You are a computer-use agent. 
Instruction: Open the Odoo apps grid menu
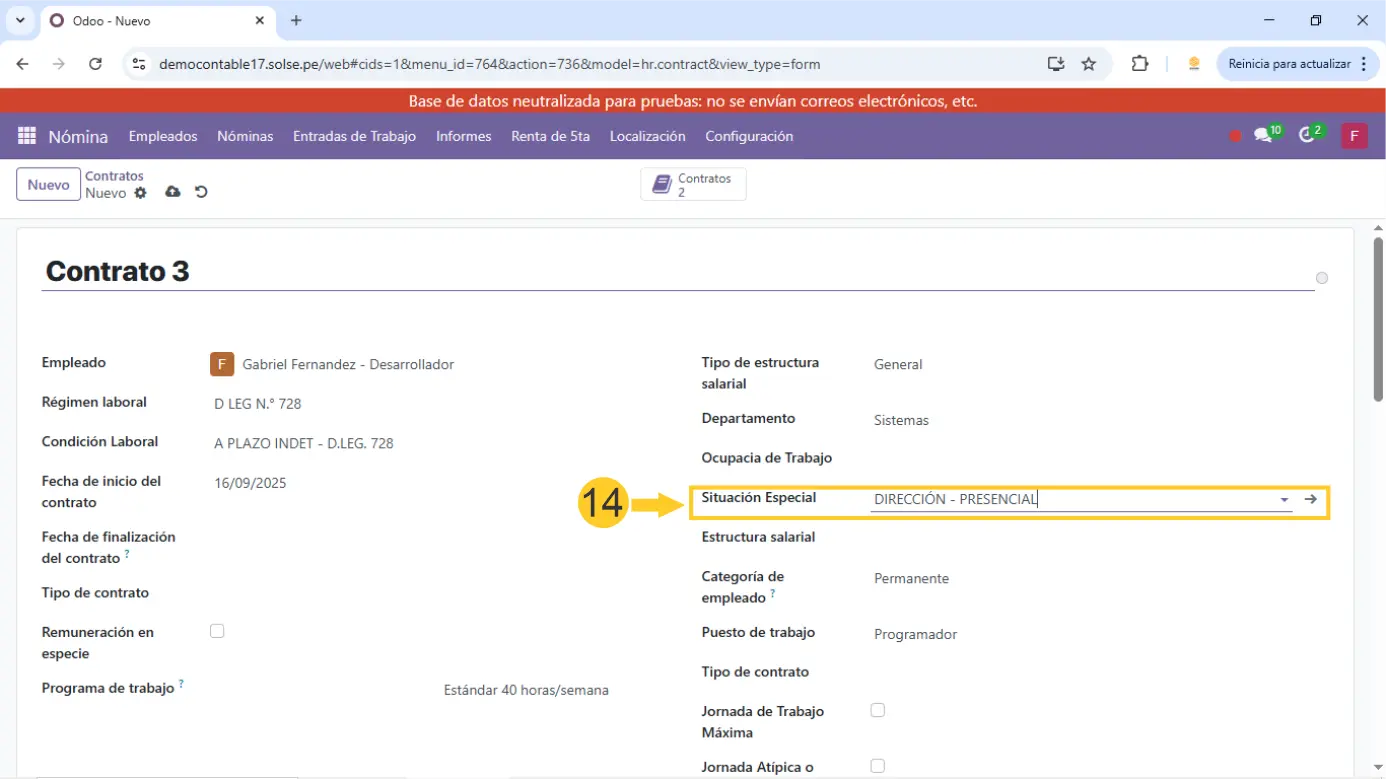point(27,136)
